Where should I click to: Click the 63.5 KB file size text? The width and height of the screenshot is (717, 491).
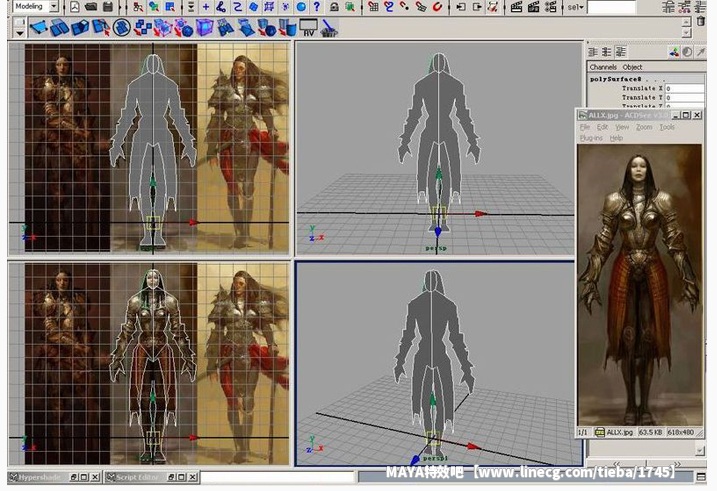click(652, 432)
